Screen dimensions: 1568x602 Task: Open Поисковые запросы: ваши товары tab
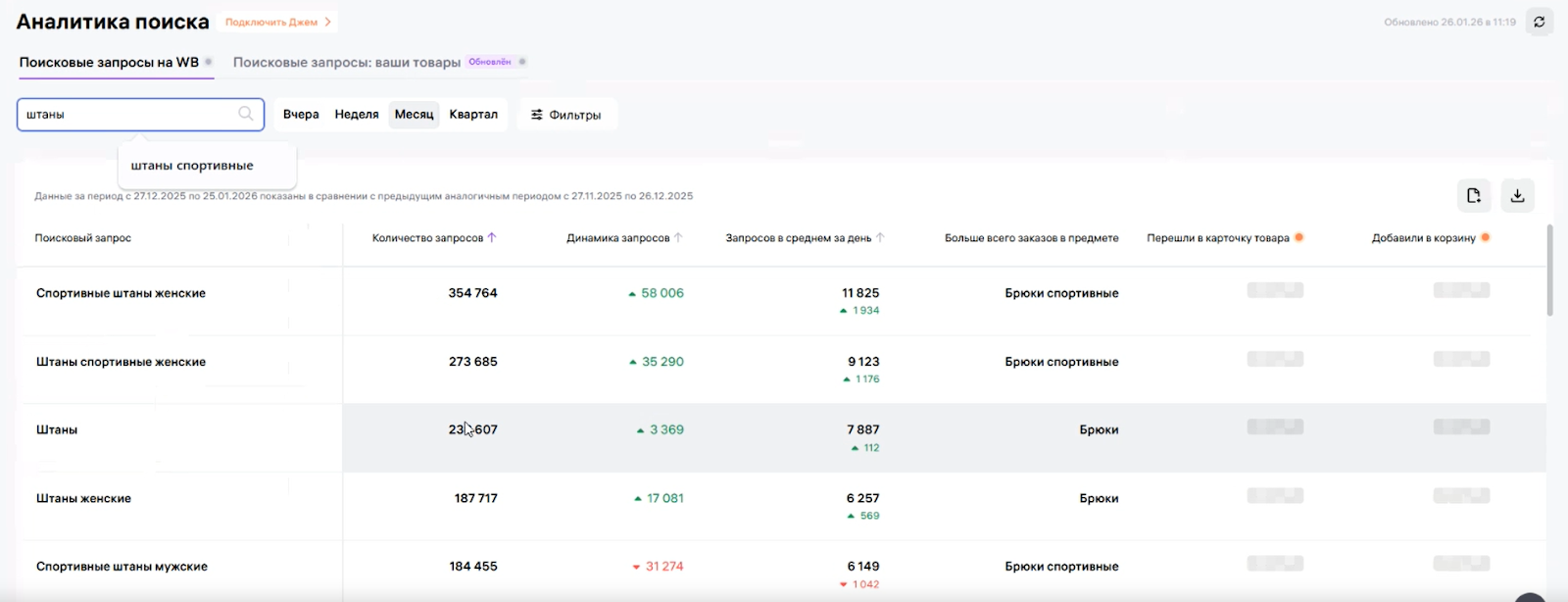pyautogui.click(x=346, y=62)
